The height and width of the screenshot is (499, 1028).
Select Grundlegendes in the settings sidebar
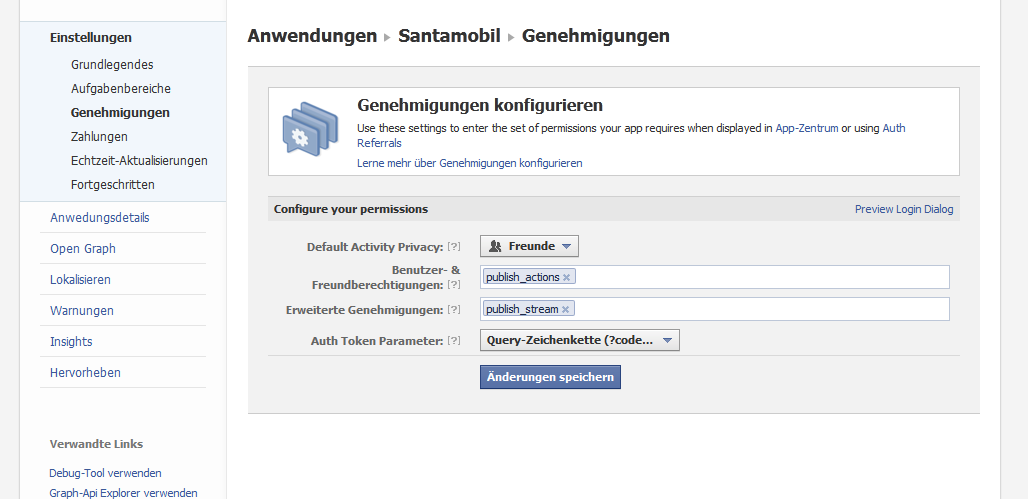click(x=112, y=64)
